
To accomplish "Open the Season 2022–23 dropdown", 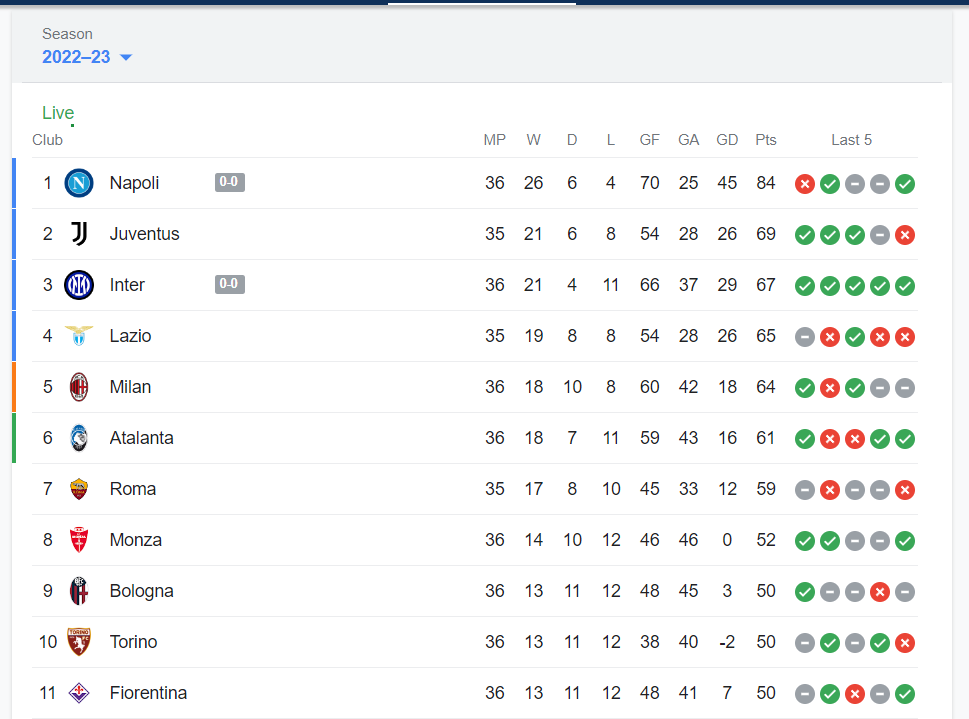I will click(x=76, y=57).
